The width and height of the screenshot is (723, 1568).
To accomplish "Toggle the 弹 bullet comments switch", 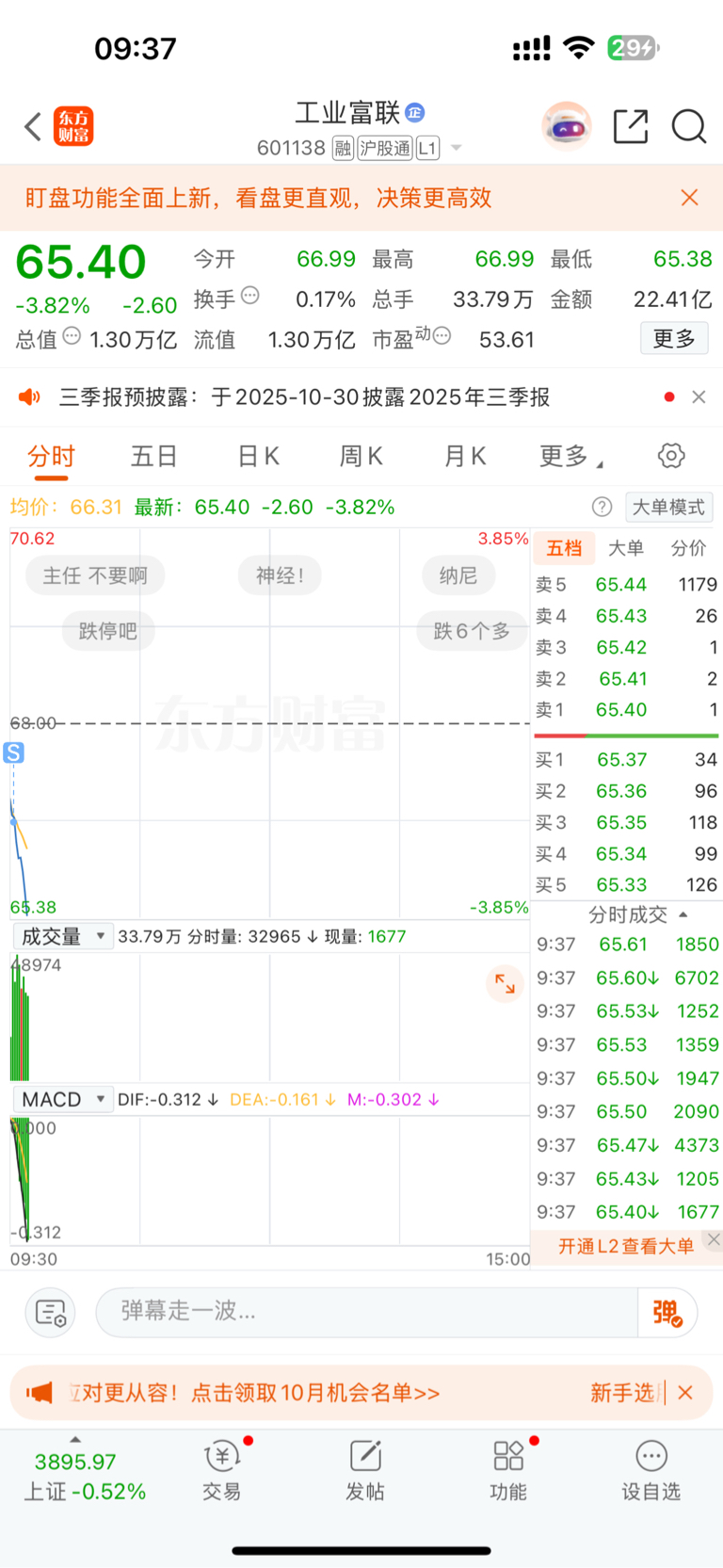I will (x=667, y=1313).
